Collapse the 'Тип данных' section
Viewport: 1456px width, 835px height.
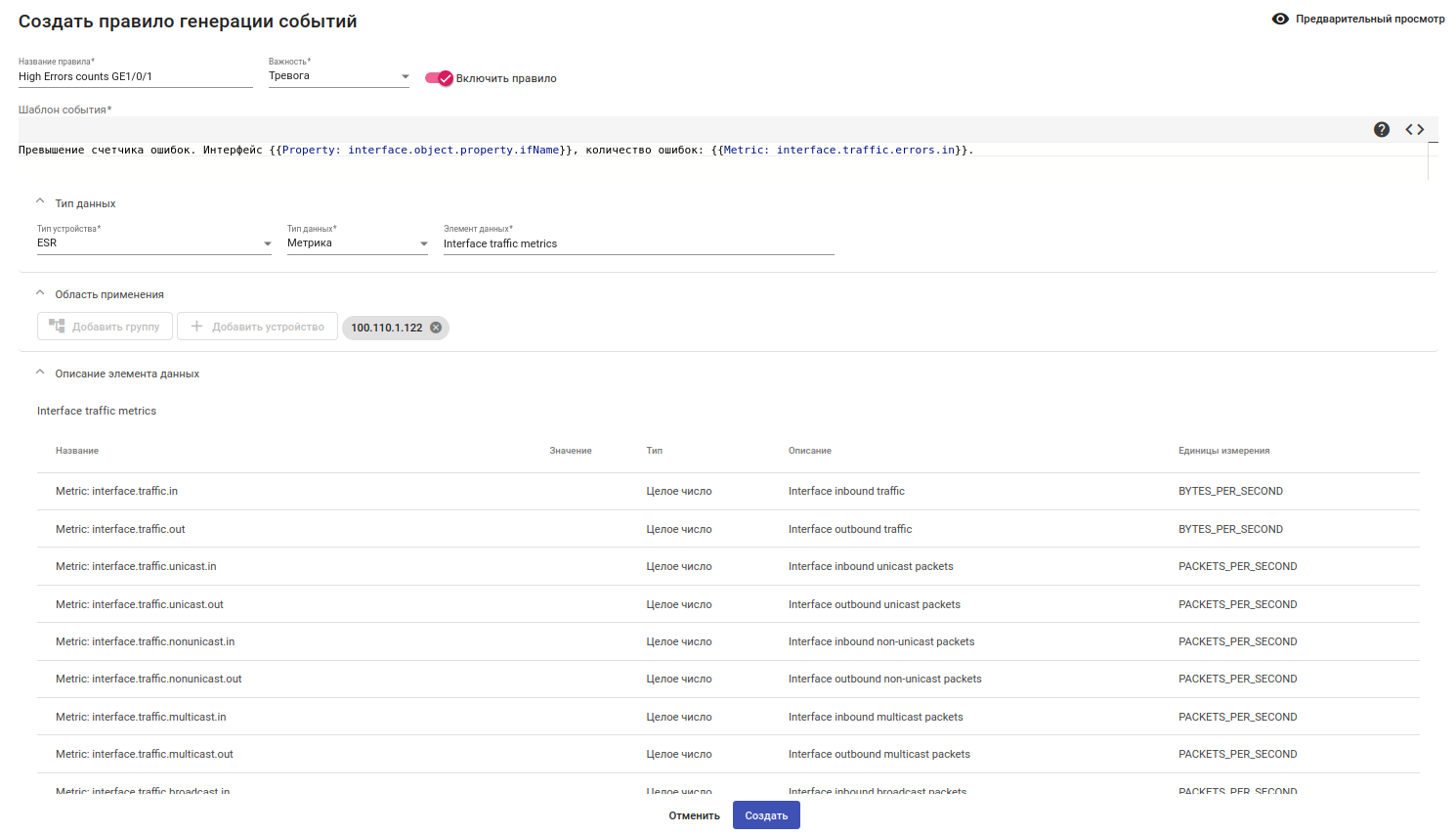(x=40, y=202)
